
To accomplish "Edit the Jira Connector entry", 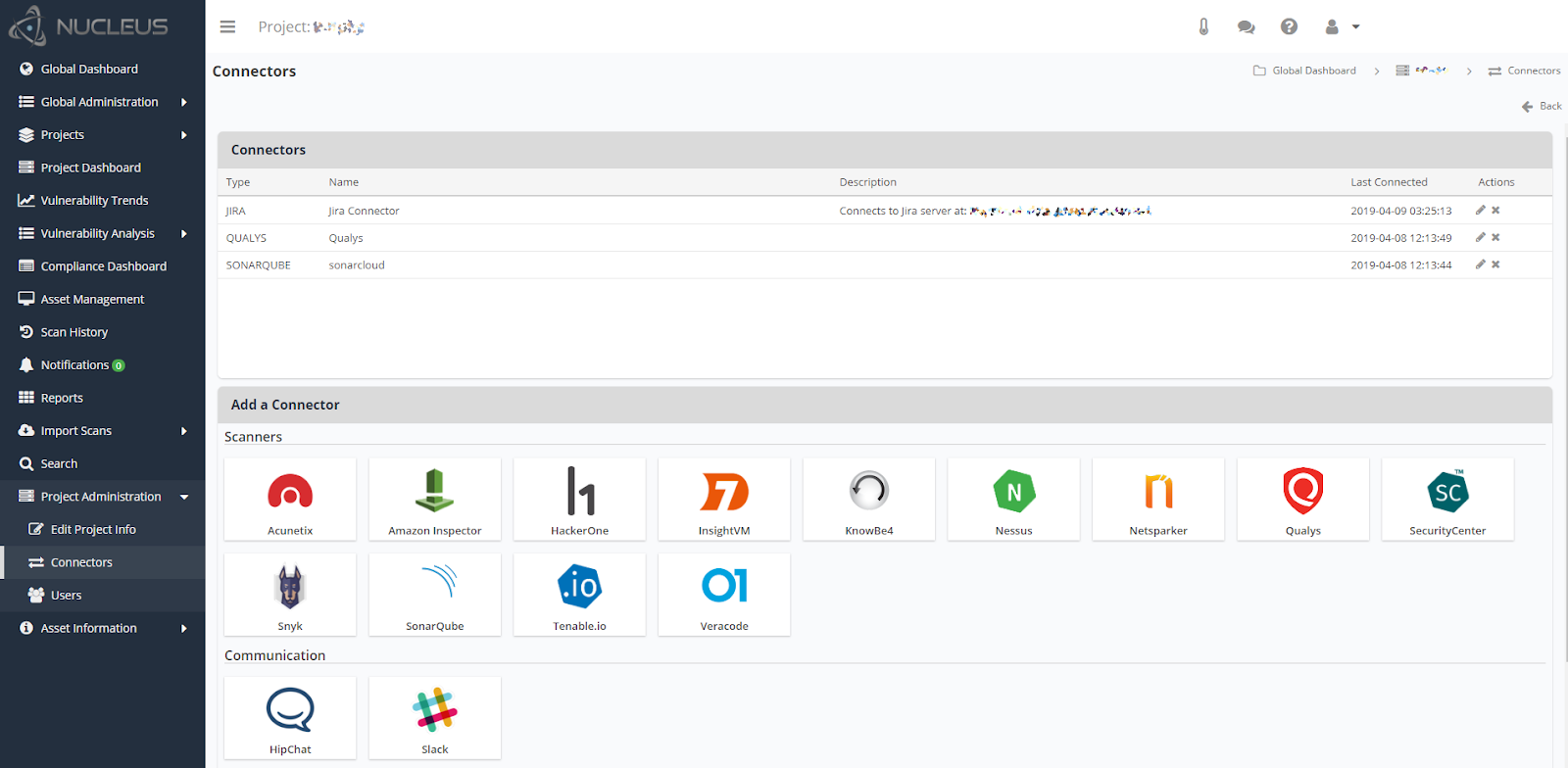I will 1481,210.
